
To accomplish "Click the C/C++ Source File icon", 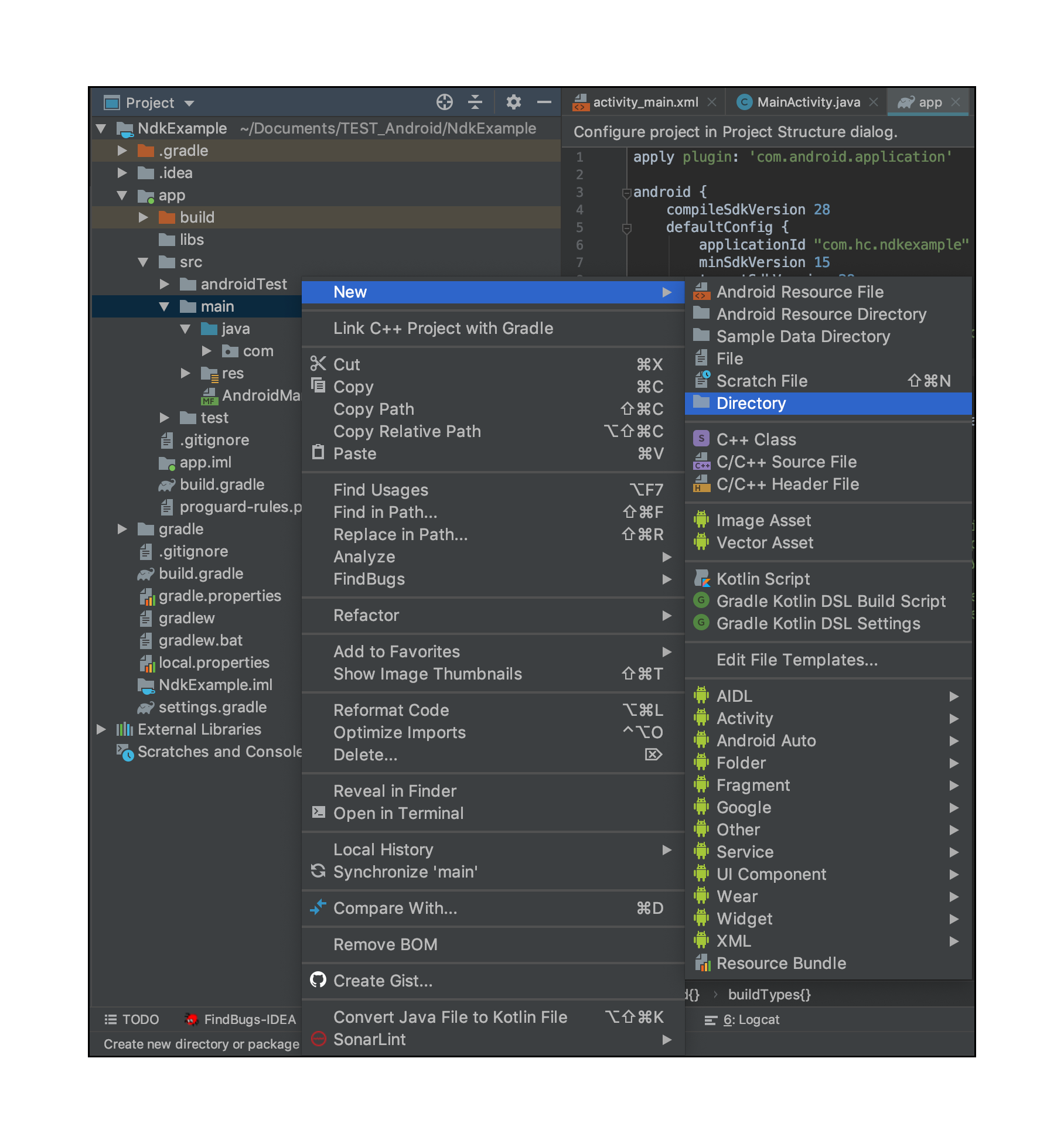I will (701, 461).
